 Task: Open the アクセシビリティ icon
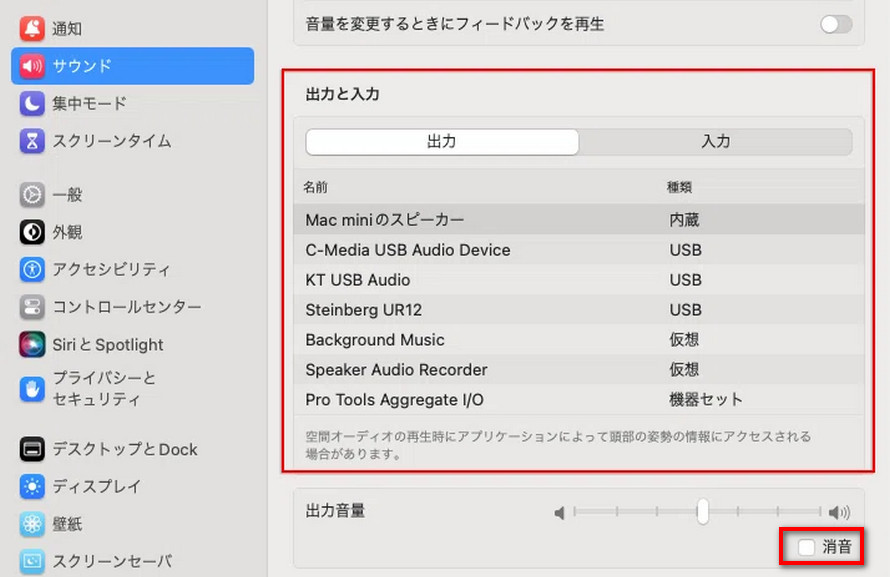(32, 269)
